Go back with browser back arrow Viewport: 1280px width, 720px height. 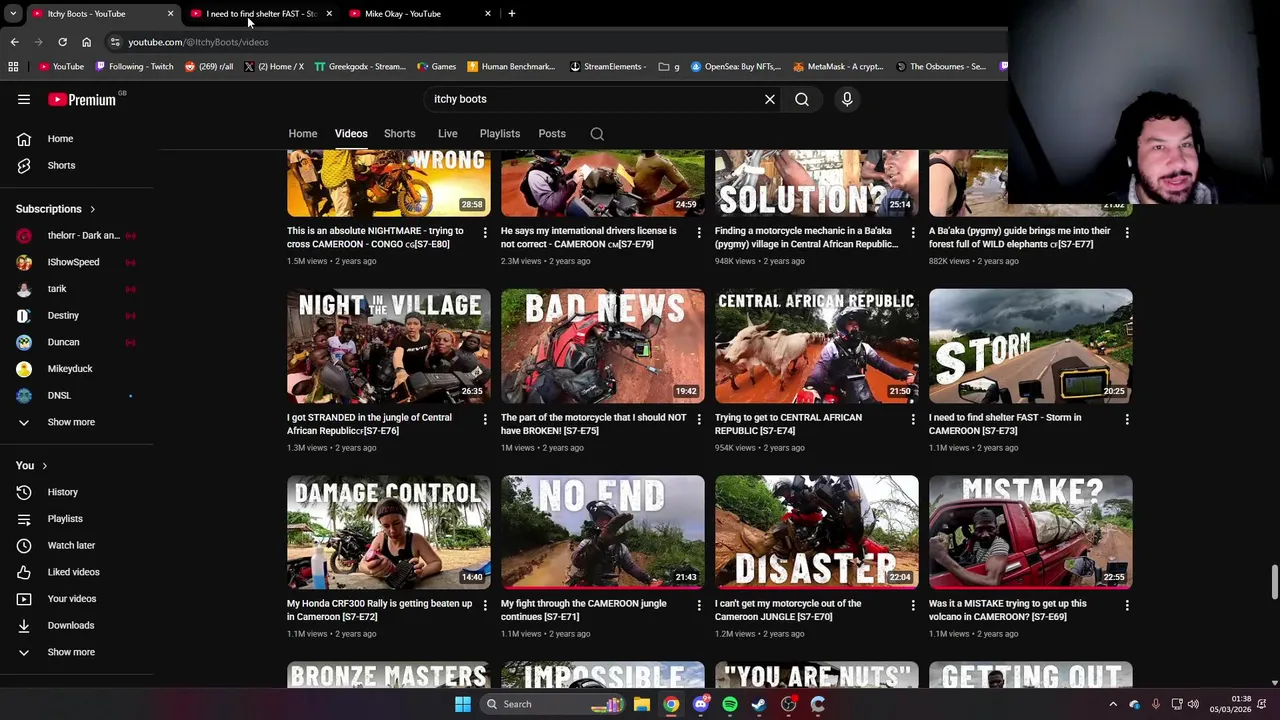click(14, 42)
